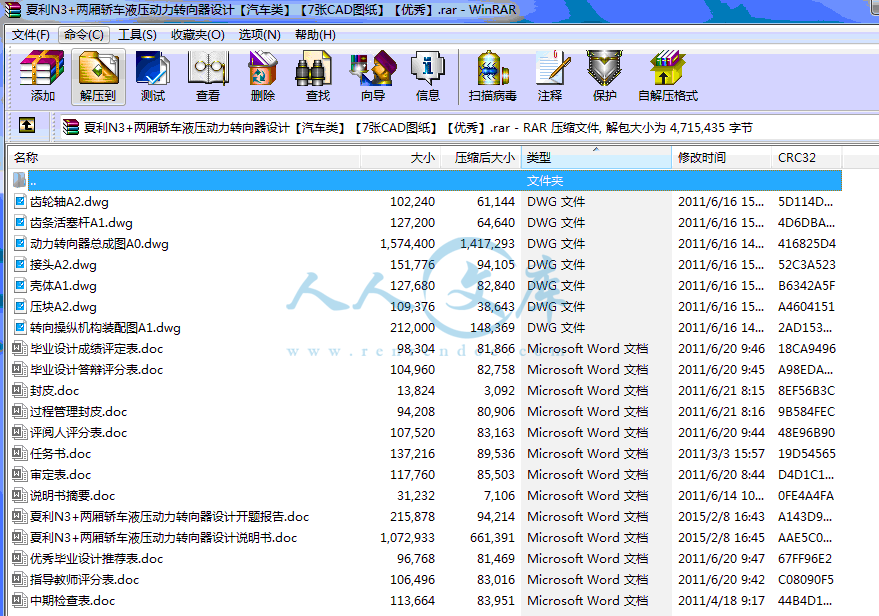Click modified time 2015/2/8 16:45
This screenshot has height=616, width=879.
(721, 538)
